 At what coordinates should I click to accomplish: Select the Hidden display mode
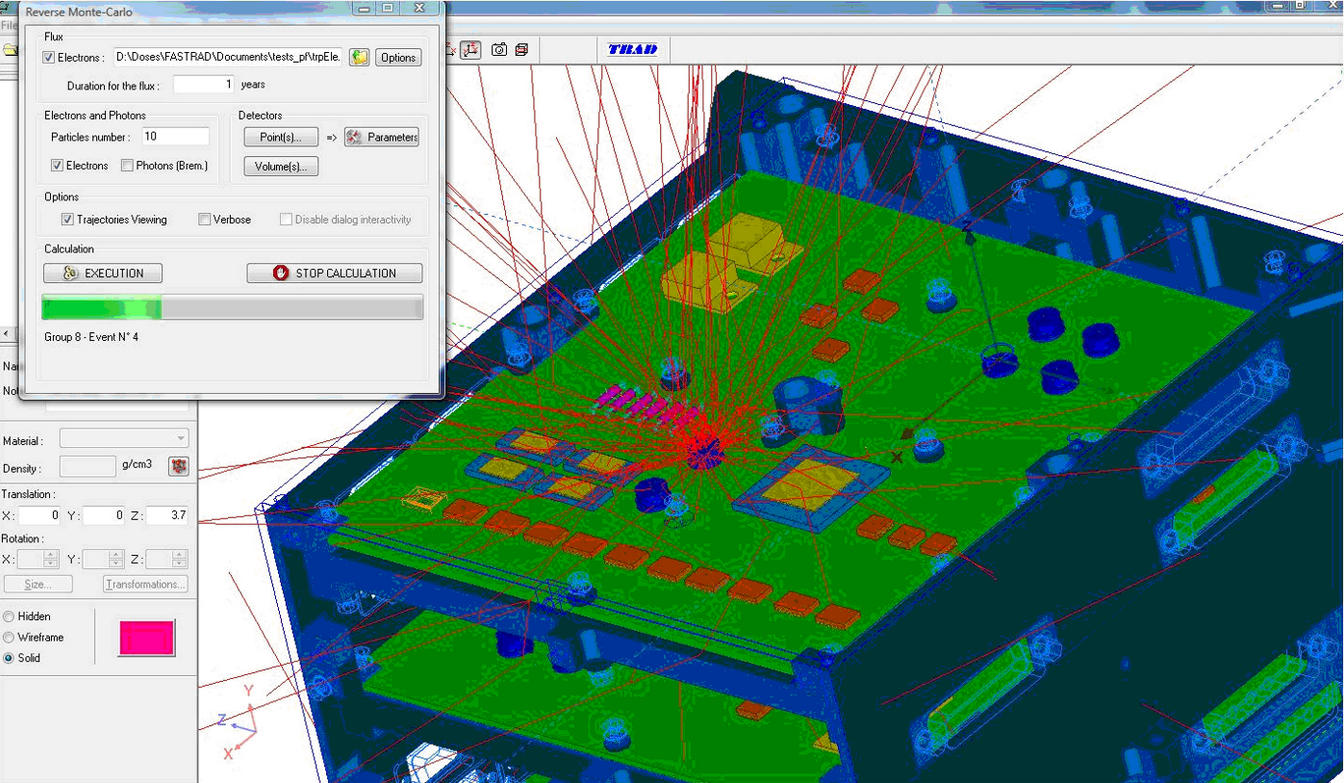tap(9, 616)
